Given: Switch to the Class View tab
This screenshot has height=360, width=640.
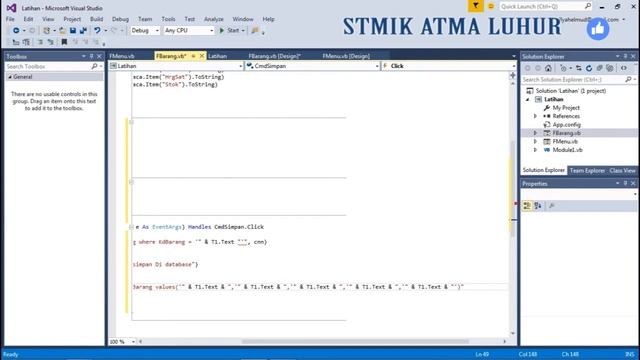Looking at the screenshot, I should click(x=622, y=171).
